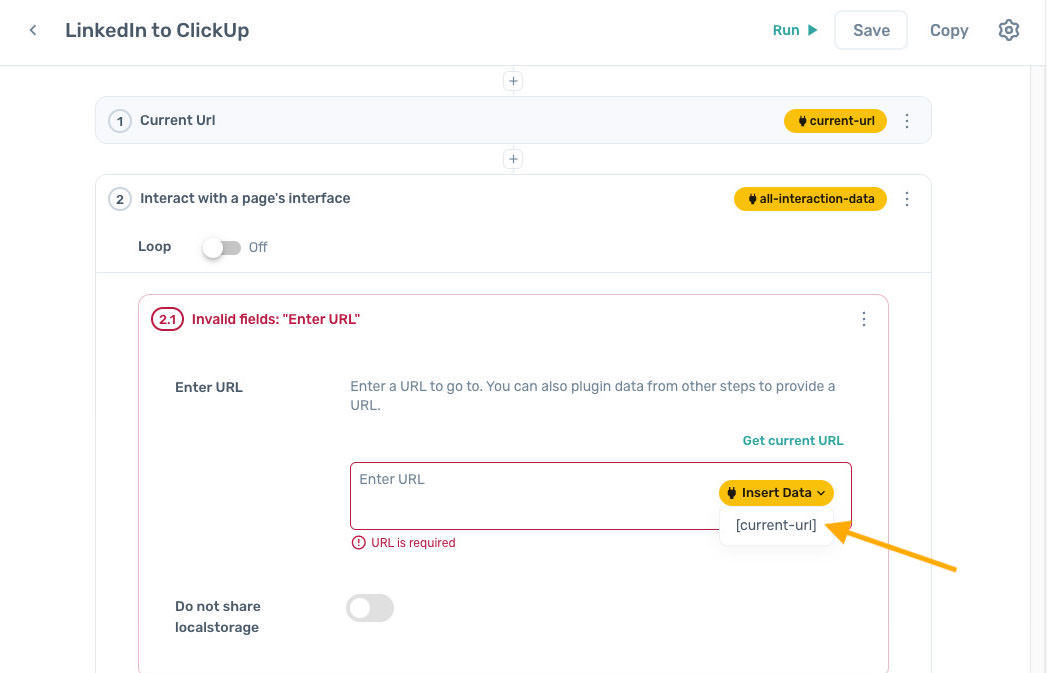Copy the playbook
The height and width of the screenshot is (673, 1047).
(949, 30)
